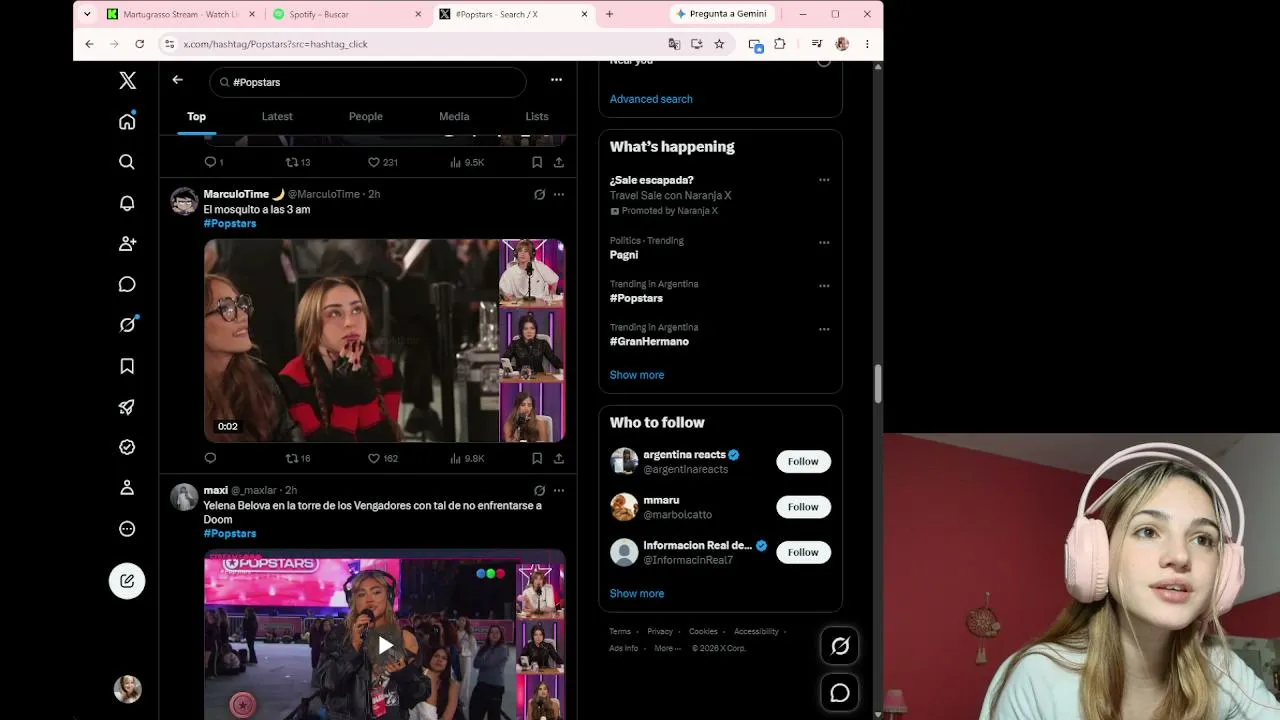Click the #Popstars search input field

point(368,82)
